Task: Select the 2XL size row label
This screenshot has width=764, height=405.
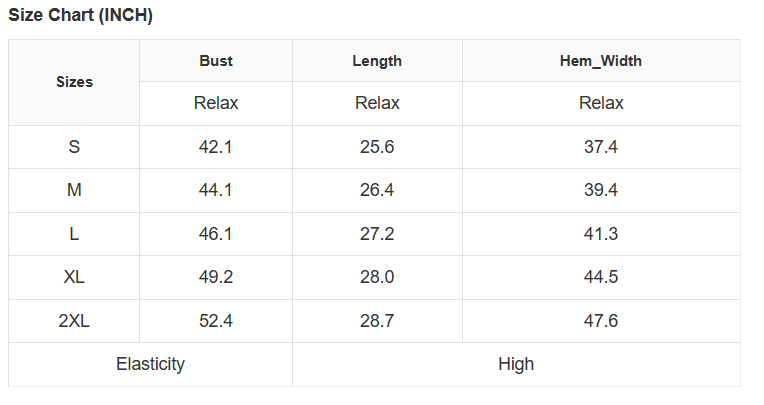Action: 74,321
